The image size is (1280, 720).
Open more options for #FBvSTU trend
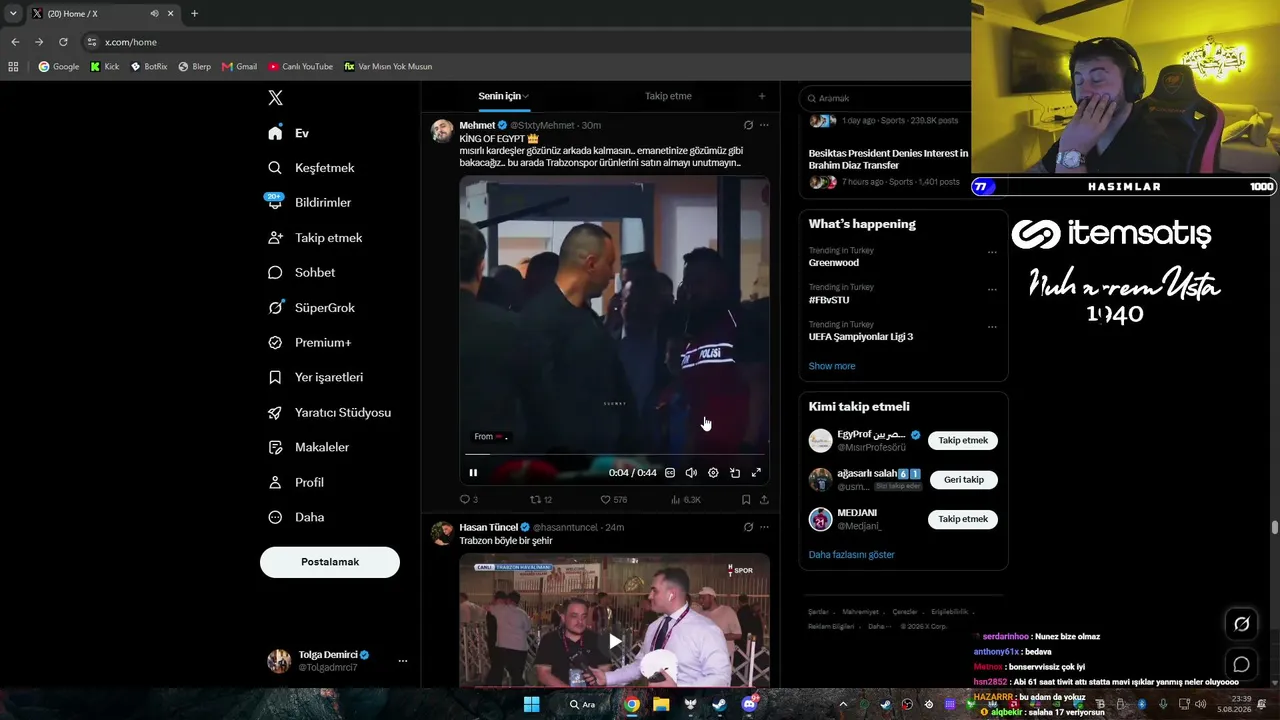[992, 289]
